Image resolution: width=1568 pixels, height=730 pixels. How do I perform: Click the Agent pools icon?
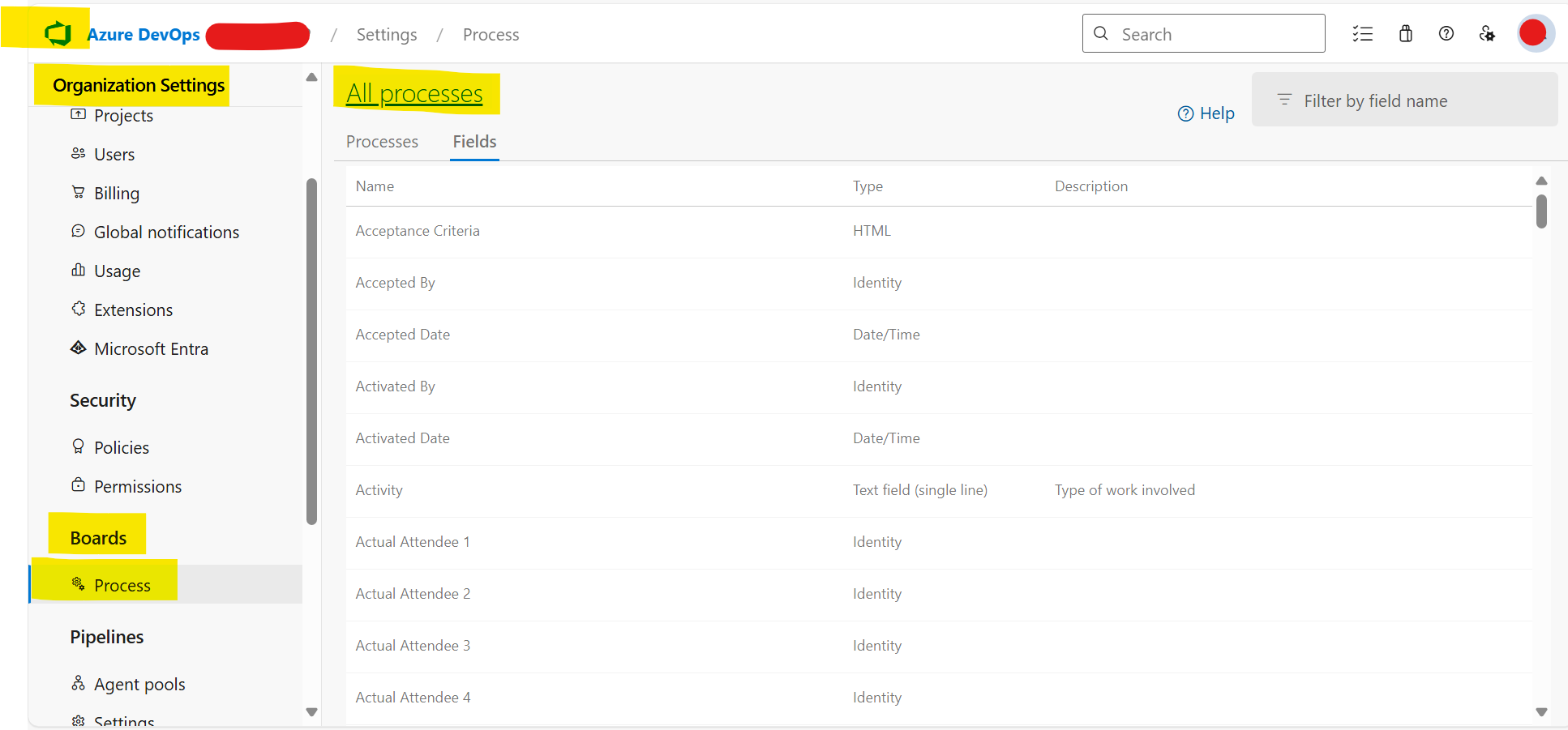(x=78, y=683)
